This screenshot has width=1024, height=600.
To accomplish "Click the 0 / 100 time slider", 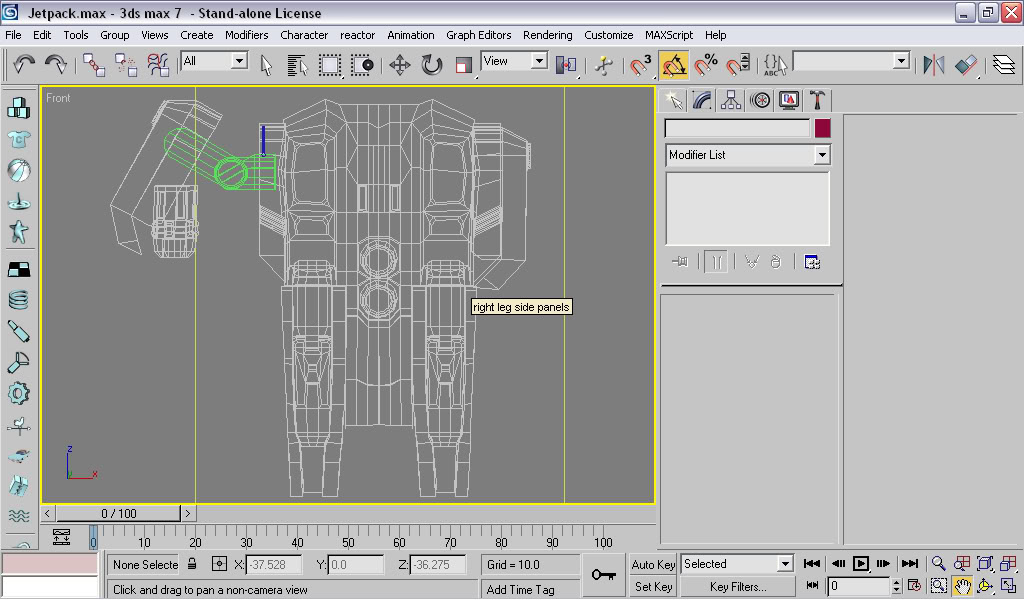I will pos(119,513).
